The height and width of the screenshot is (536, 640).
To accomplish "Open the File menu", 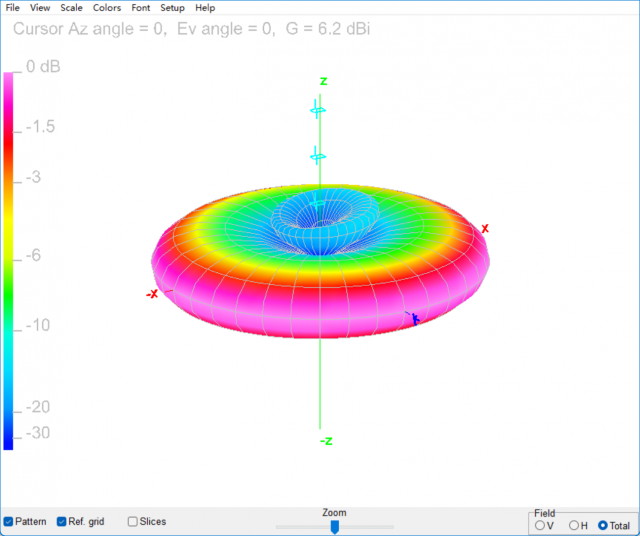I will click(13, 8).
